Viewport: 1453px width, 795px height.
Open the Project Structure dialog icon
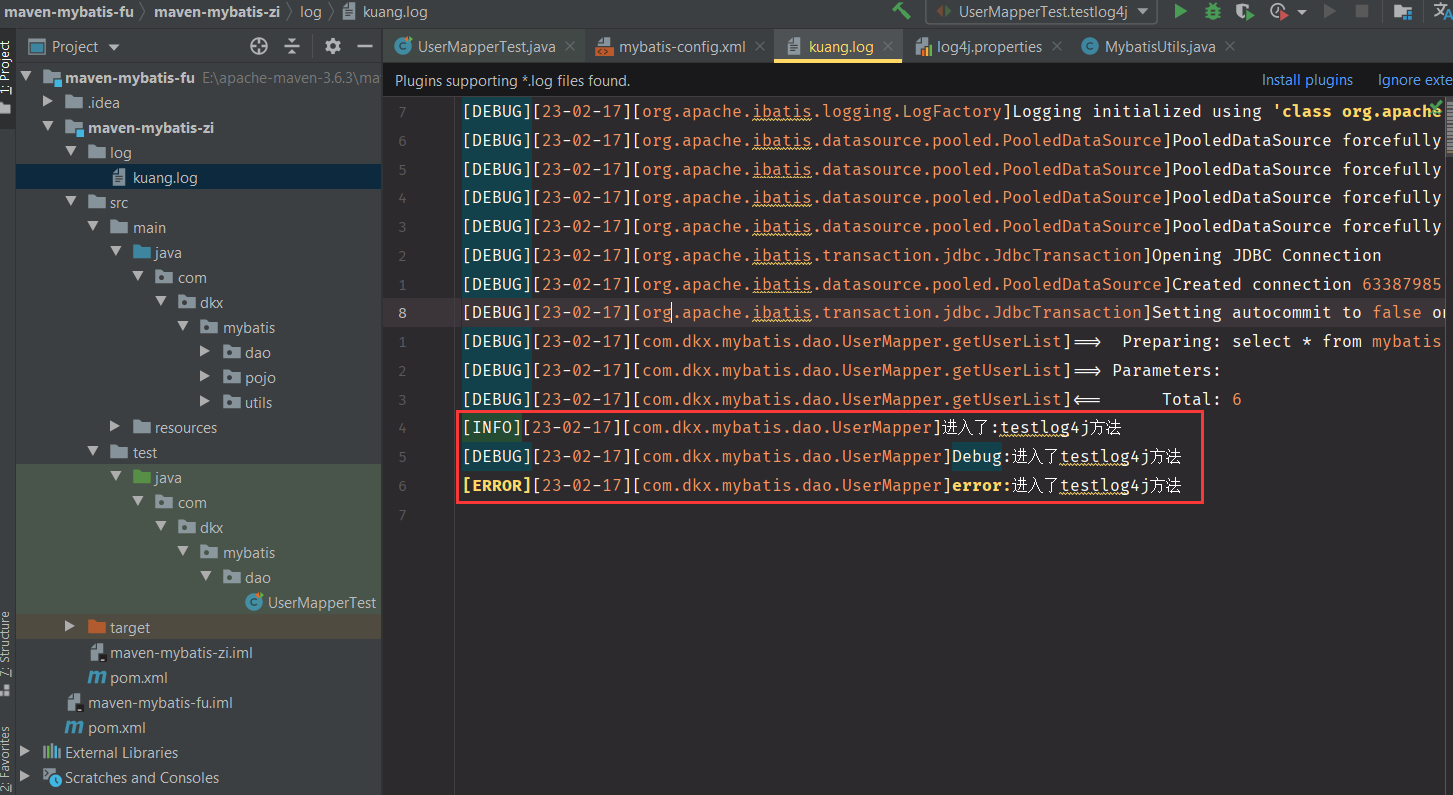pos(1403,12)
